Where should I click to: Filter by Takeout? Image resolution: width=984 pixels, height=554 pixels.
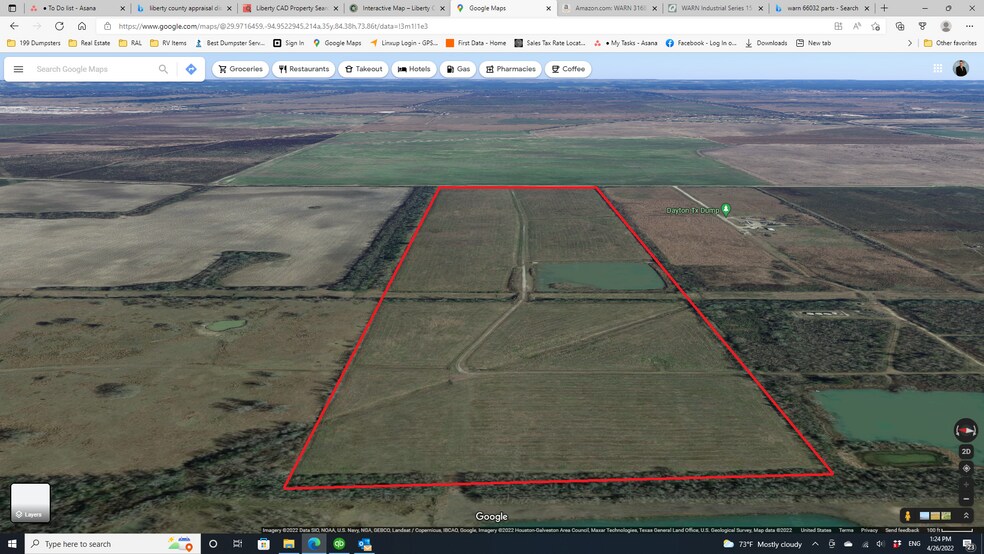(x=363, y=69)
